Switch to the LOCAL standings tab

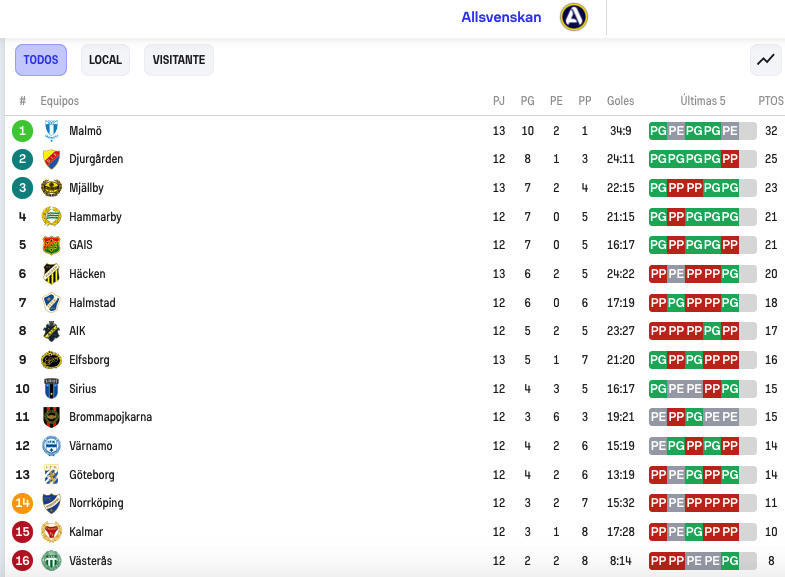105,60
